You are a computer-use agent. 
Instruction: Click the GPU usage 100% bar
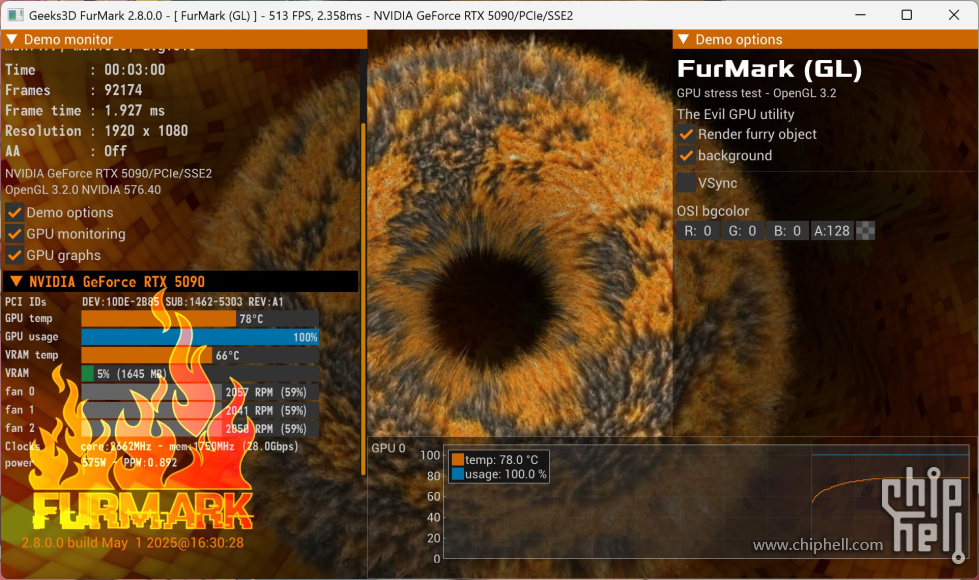click(x=200, y=337)
